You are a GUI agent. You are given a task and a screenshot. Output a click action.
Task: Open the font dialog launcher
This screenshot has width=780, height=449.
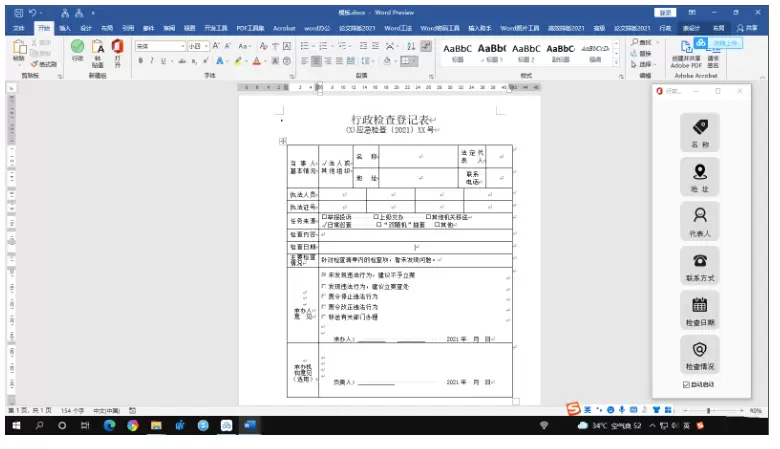[292, 77]
